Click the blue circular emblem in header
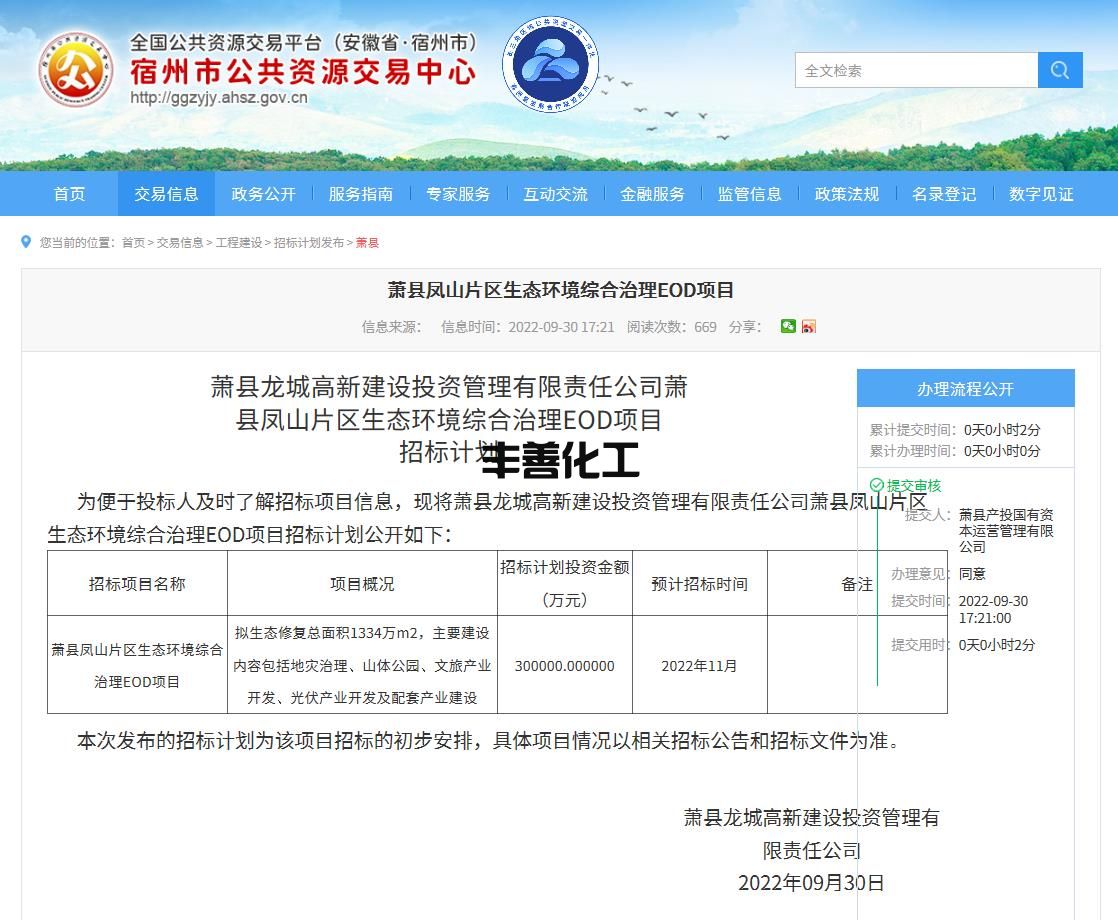Image resolution: width=1118 pixels, height=920 pixels. click(550, 64)
